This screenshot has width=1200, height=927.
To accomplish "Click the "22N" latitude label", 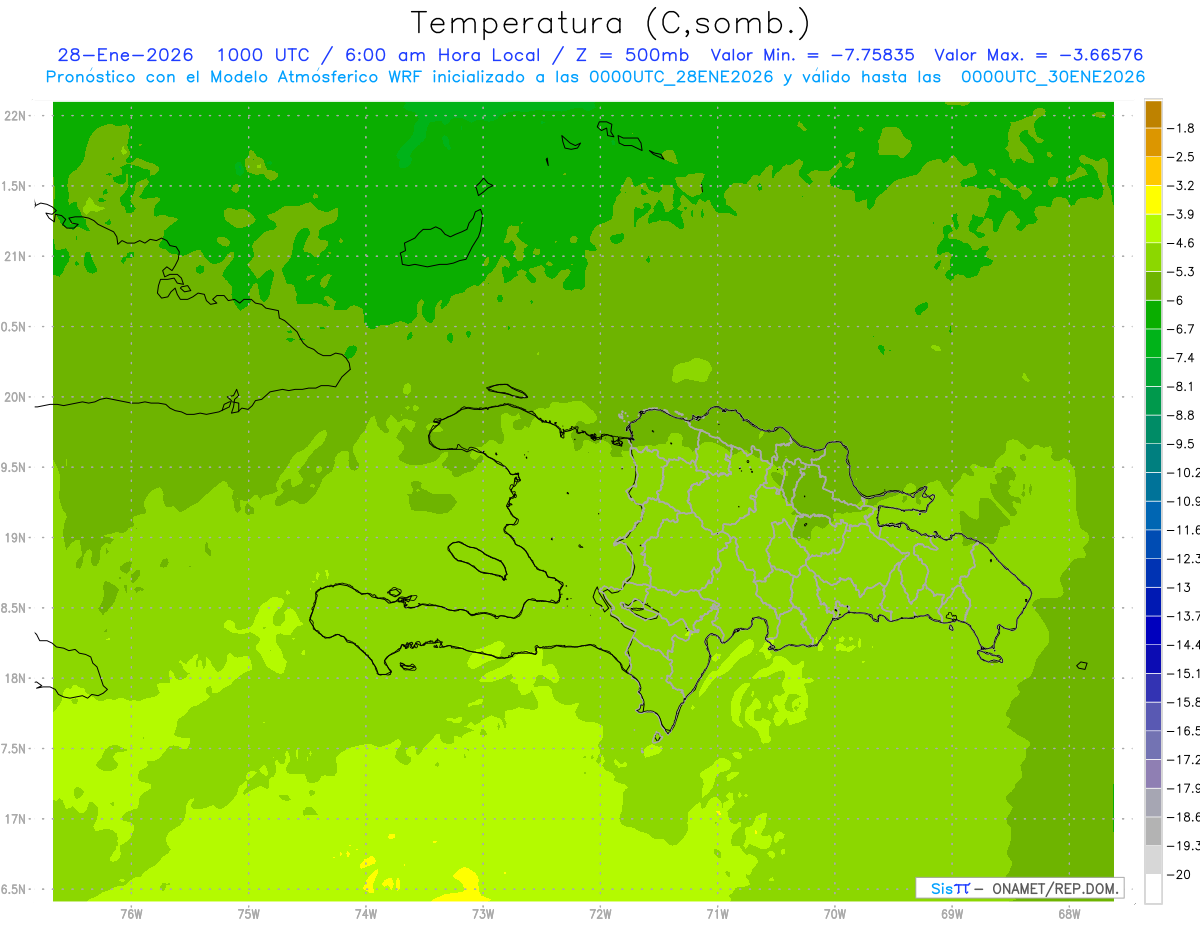I will tap(15, 116).
